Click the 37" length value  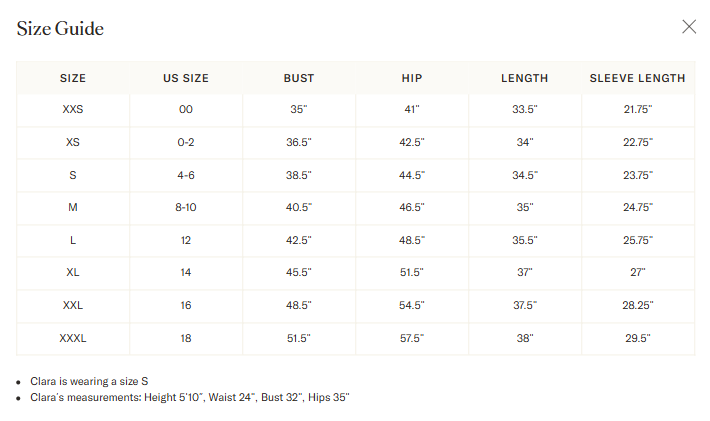point(524,273)
